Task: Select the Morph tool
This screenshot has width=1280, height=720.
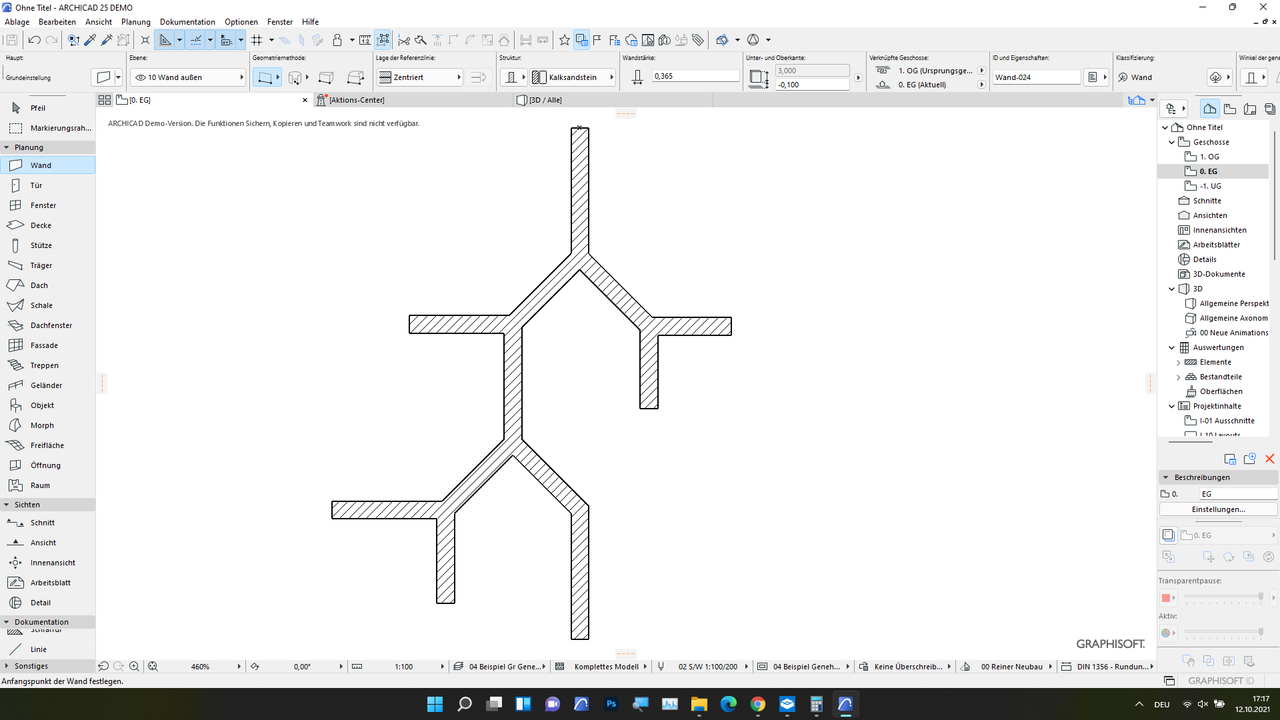Action: pyautogui.click(x=48, y=425)
